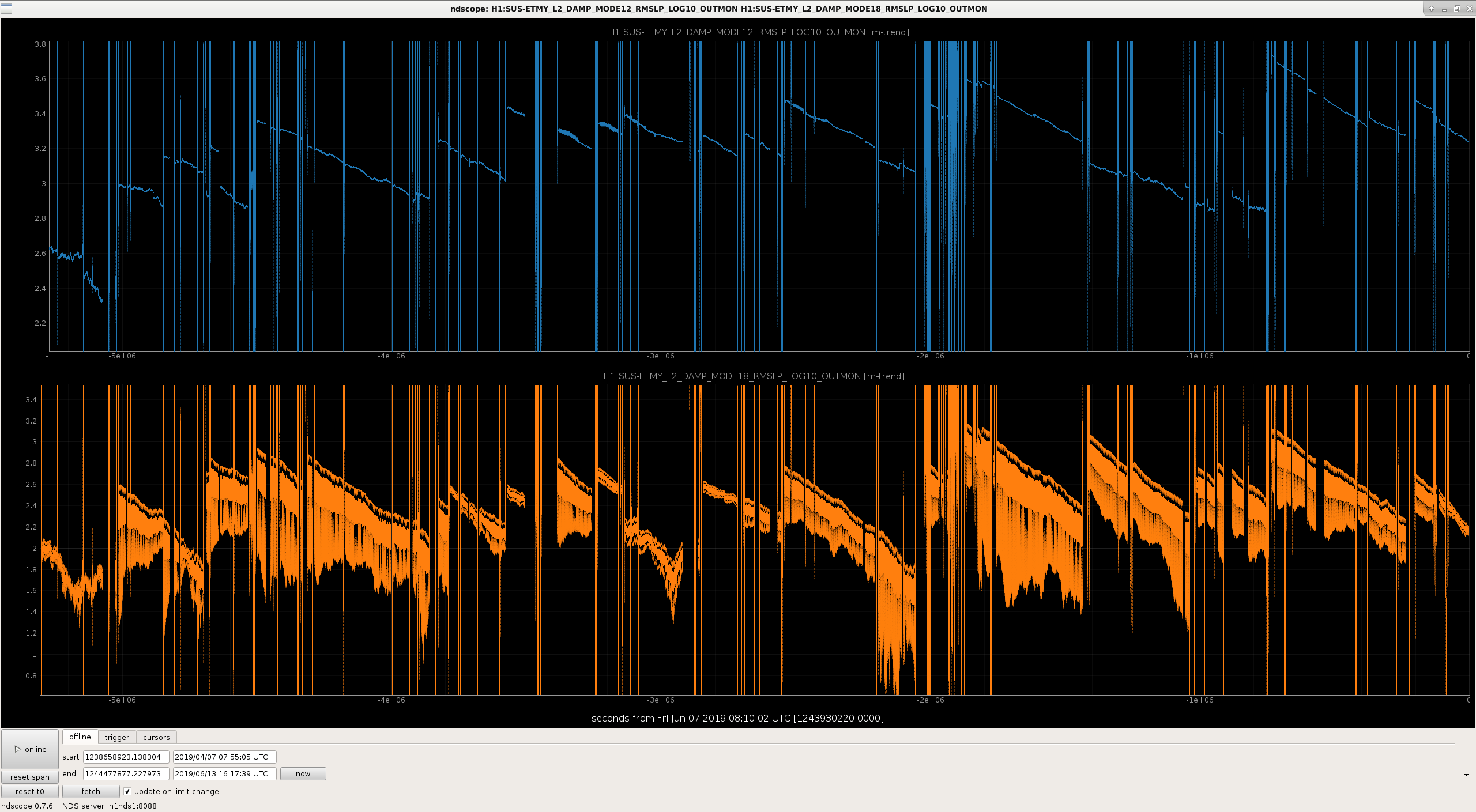Click the reset span button
The image size is (1476, 812).
(x=30, y=777)
